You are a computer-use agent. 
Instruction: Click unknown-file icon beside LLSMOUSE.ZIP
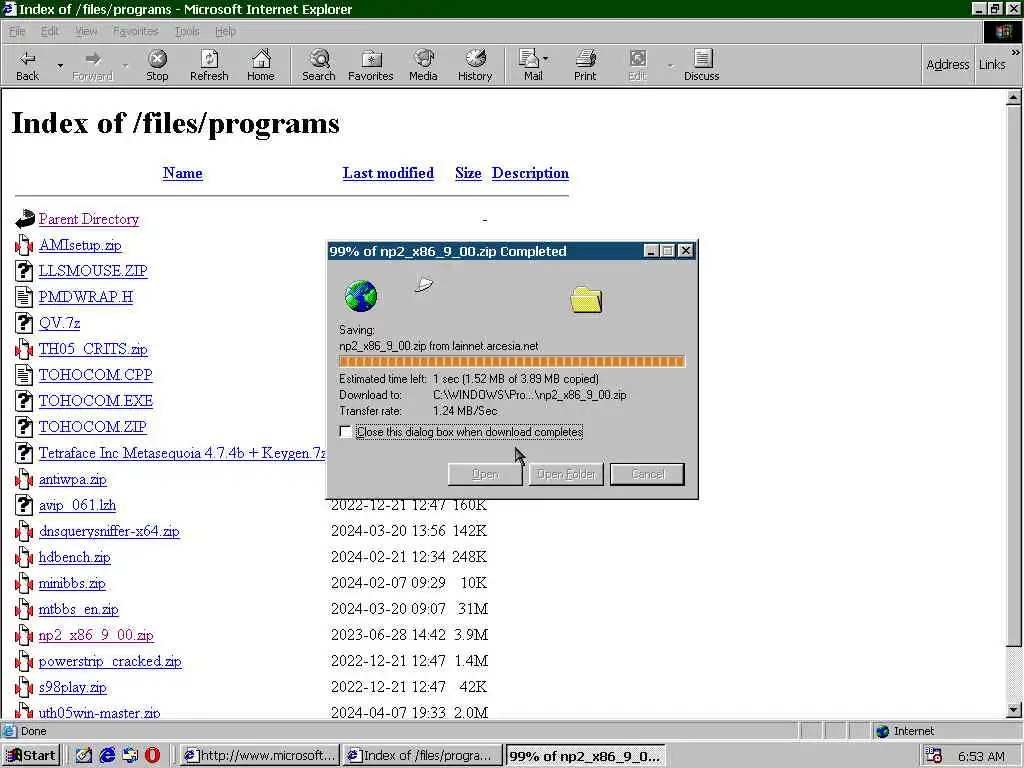tap(24, 271)
